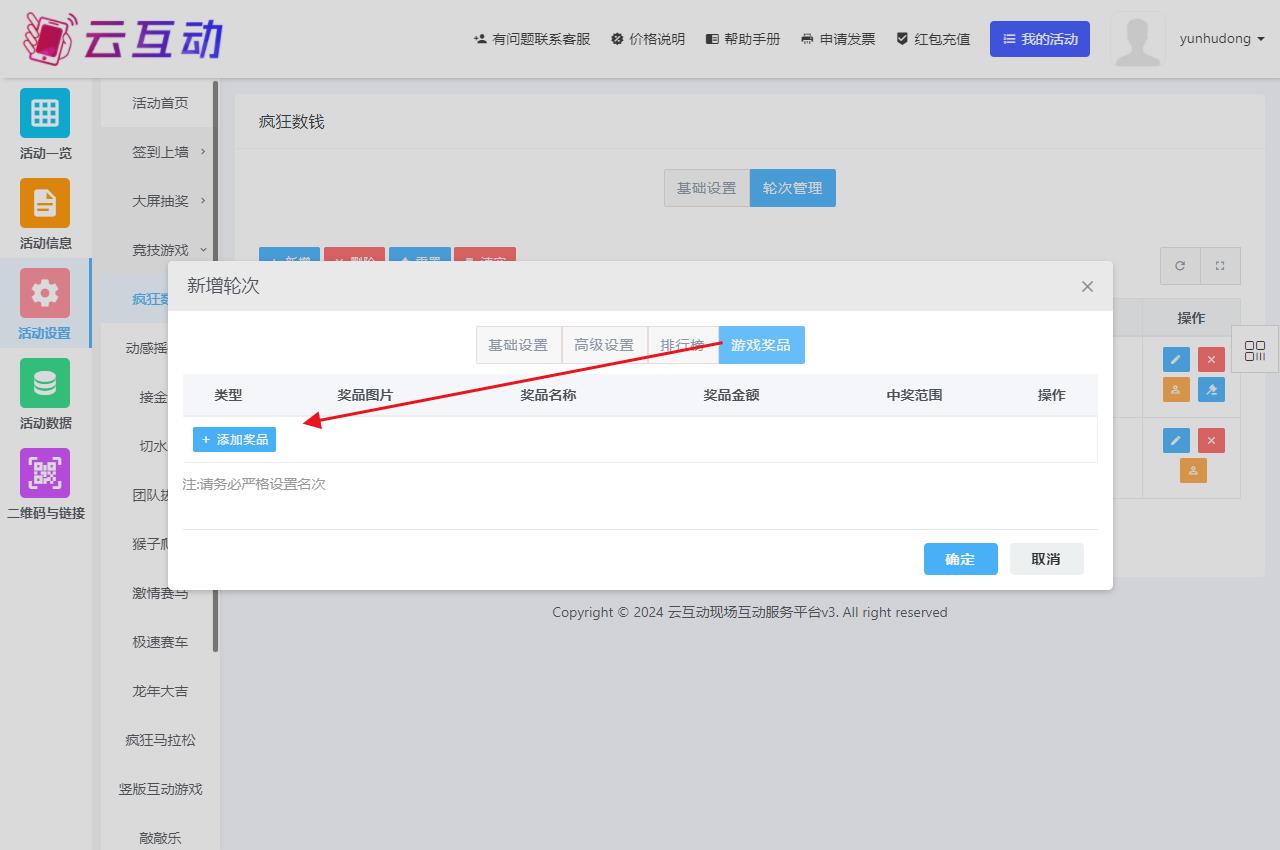Click the user avatar picture

pyautogui.click(x=1138, y=40)
